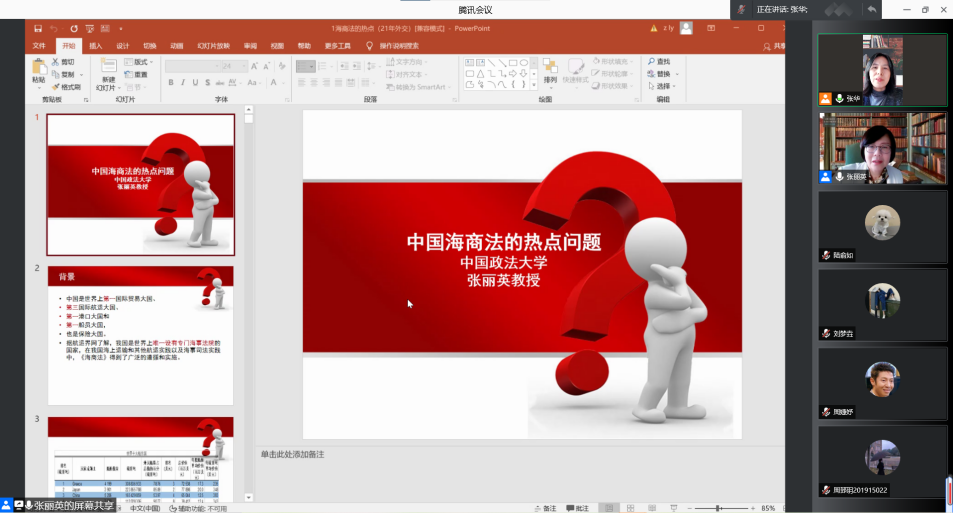The image size is (953, 513).
Task: Click the warning triangle icon in title bar
Action: coord(654,29)
